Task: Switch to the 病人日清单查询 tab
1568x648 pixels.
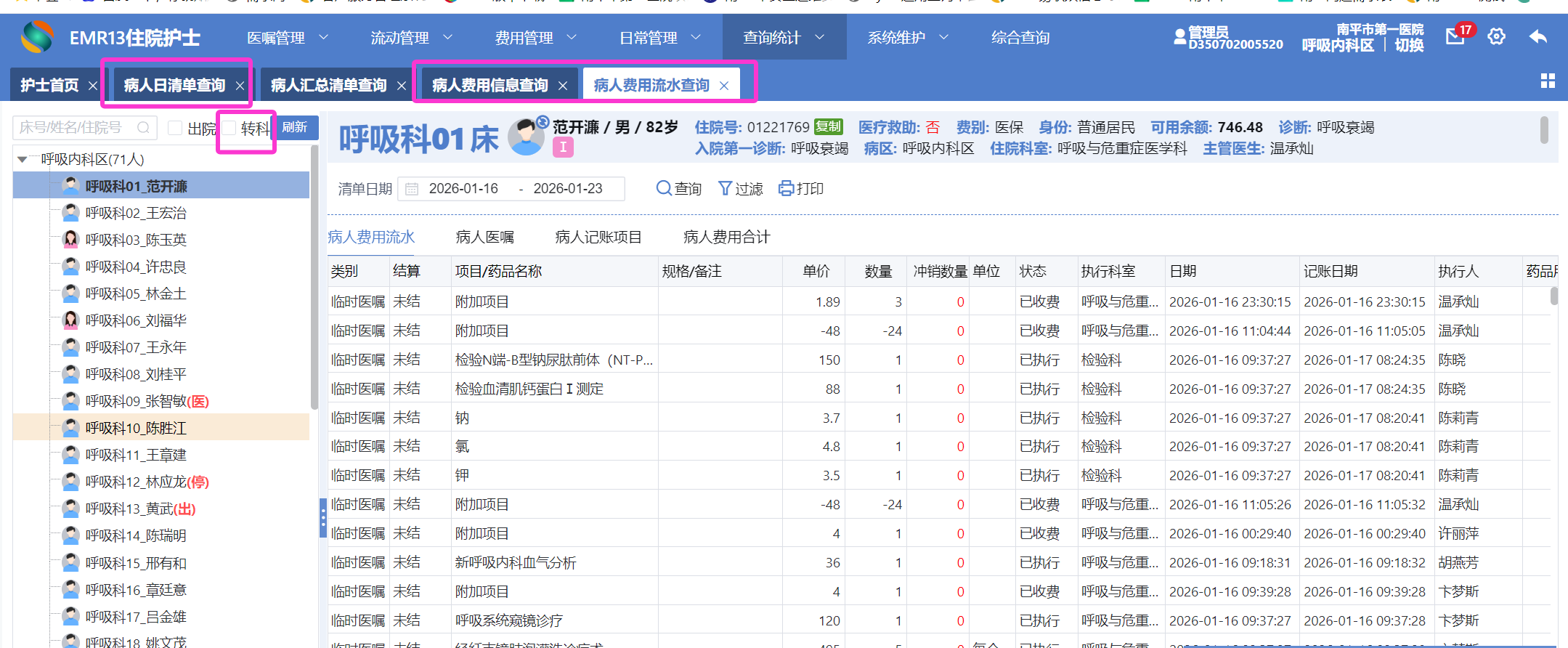Action: tap(174, 85)
